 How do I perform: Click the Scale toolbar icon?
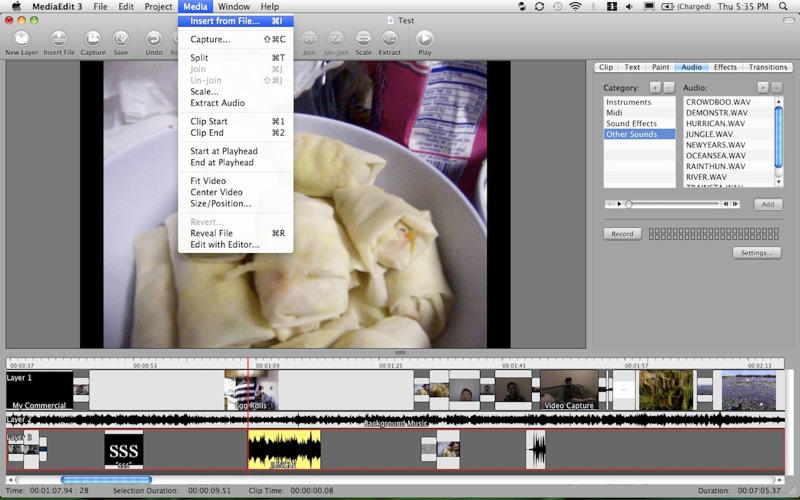click(363, 39)
